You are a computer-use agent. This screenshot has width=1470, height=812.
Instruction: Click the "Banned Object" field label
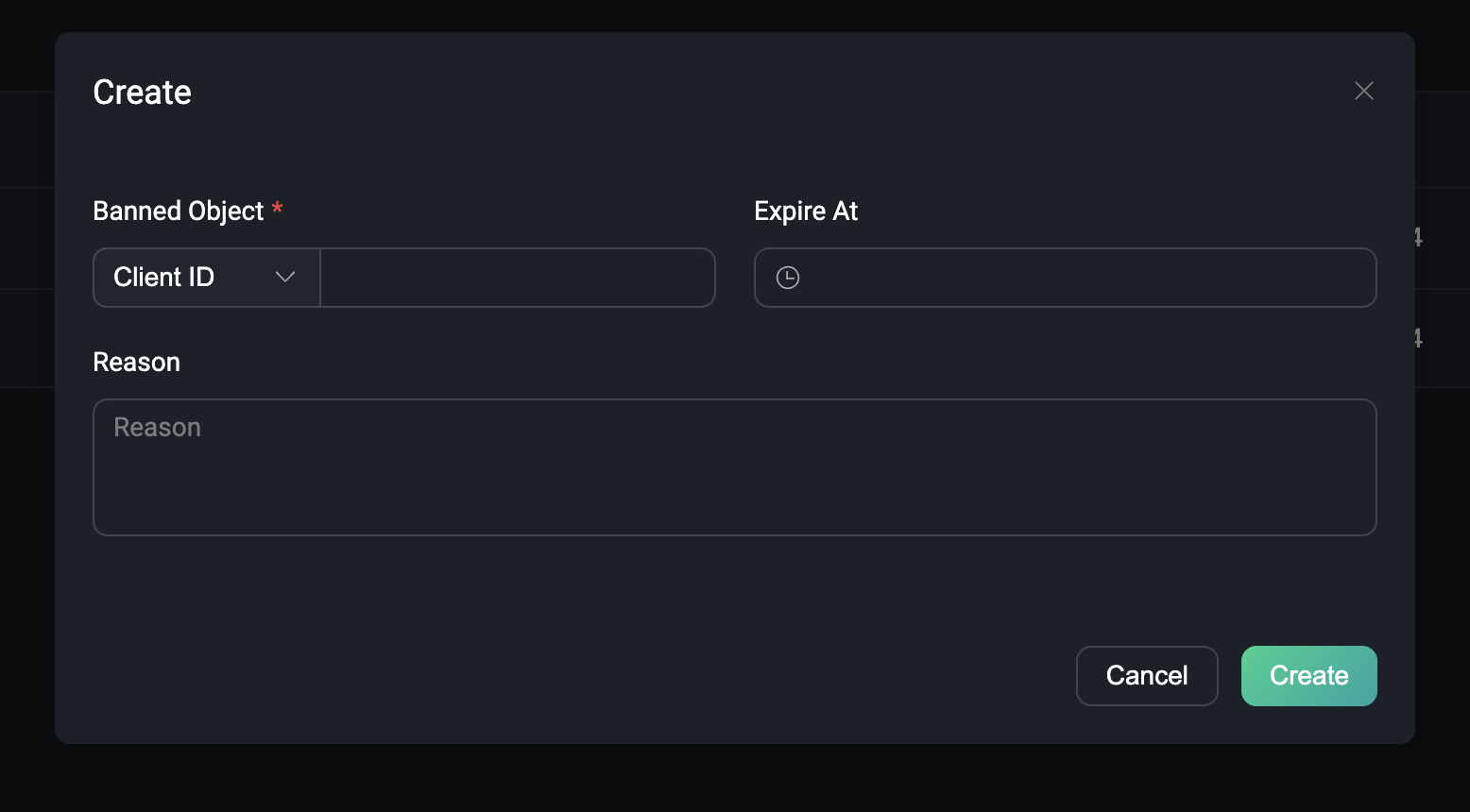(x=178, y=211)
